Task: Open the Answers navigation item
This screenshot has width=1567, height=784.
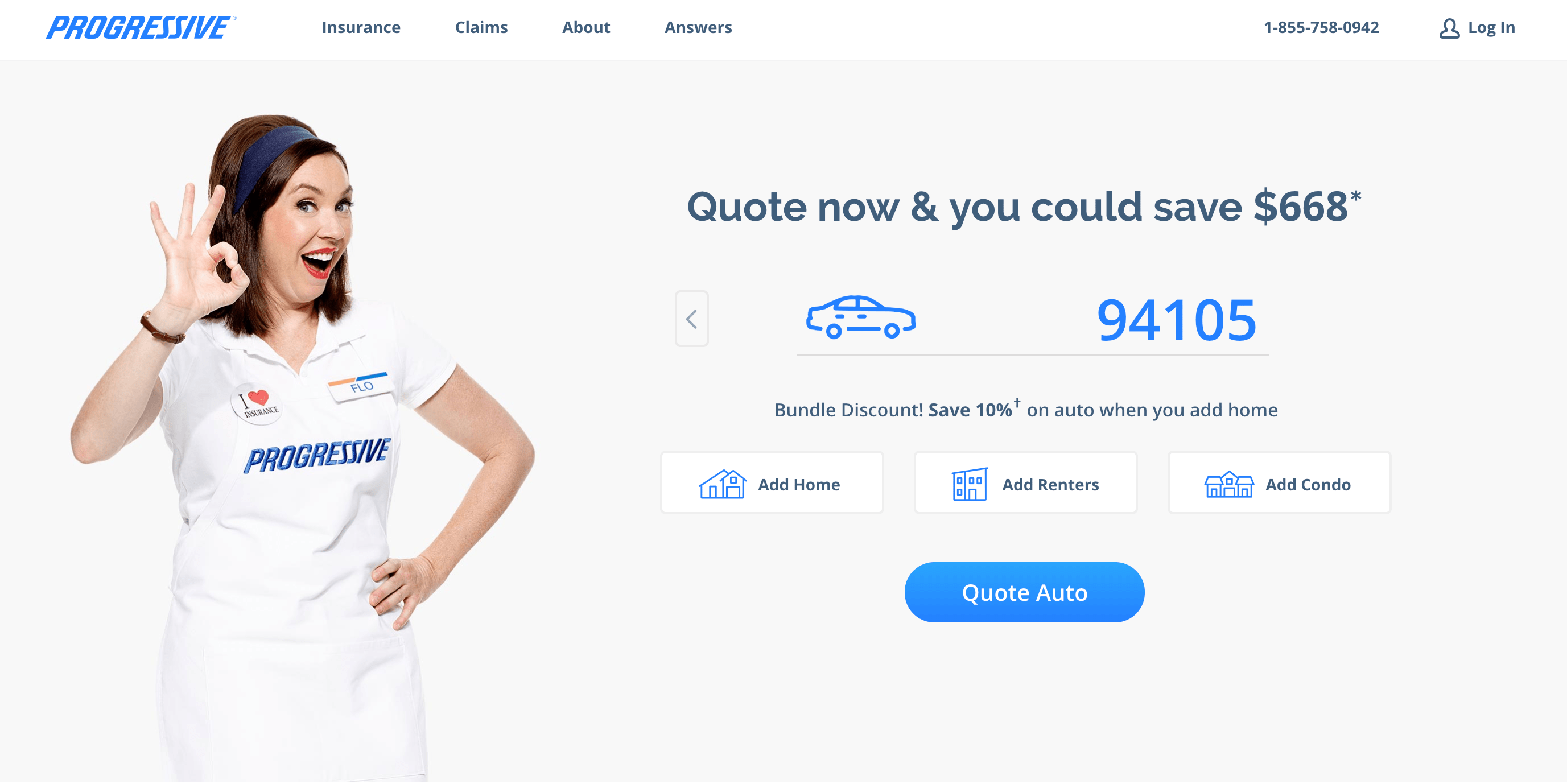Action: pyautogui.click(x=698, y=27)
